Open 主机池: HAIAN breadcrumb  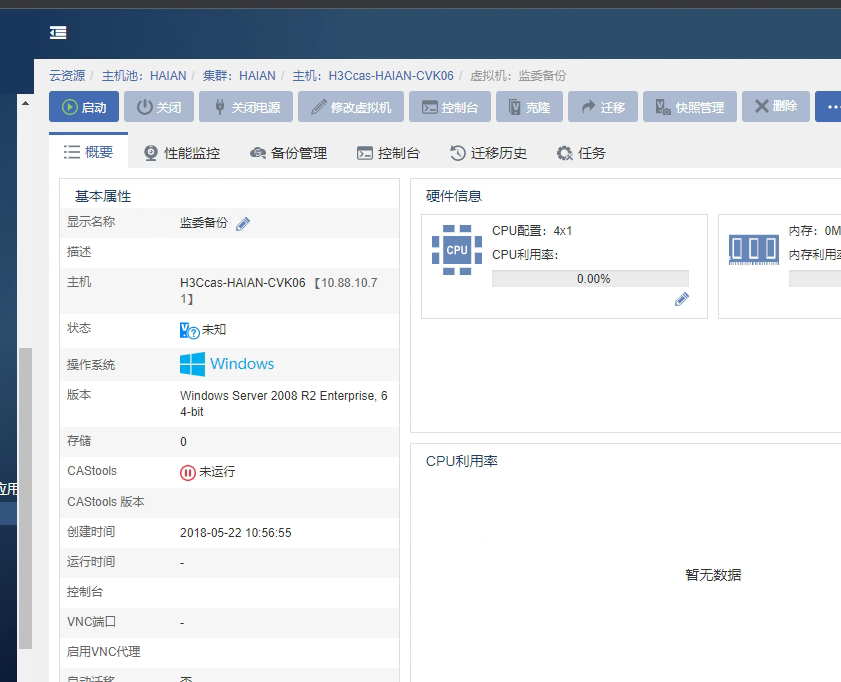[x=144, y=76]
